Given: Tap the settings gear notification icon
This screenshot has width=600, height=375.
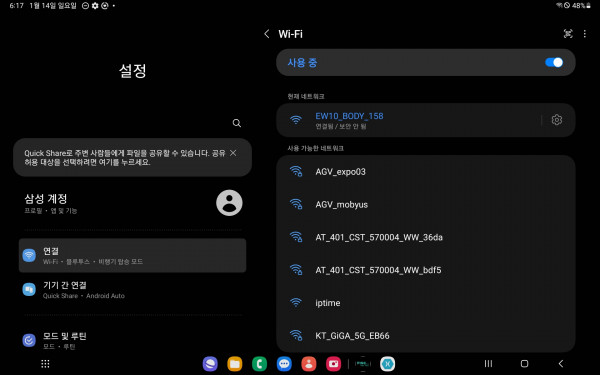Looking at the screenshot, I should pos(95,6).
